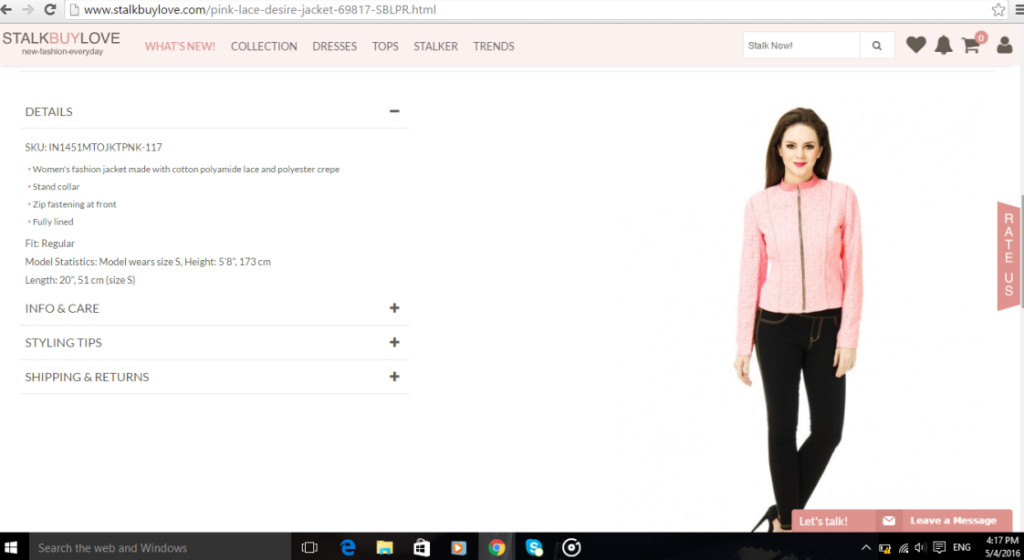Open the COLLECTION menu
This screenshot has height=560, width=1024.
(x=264, y=46)
